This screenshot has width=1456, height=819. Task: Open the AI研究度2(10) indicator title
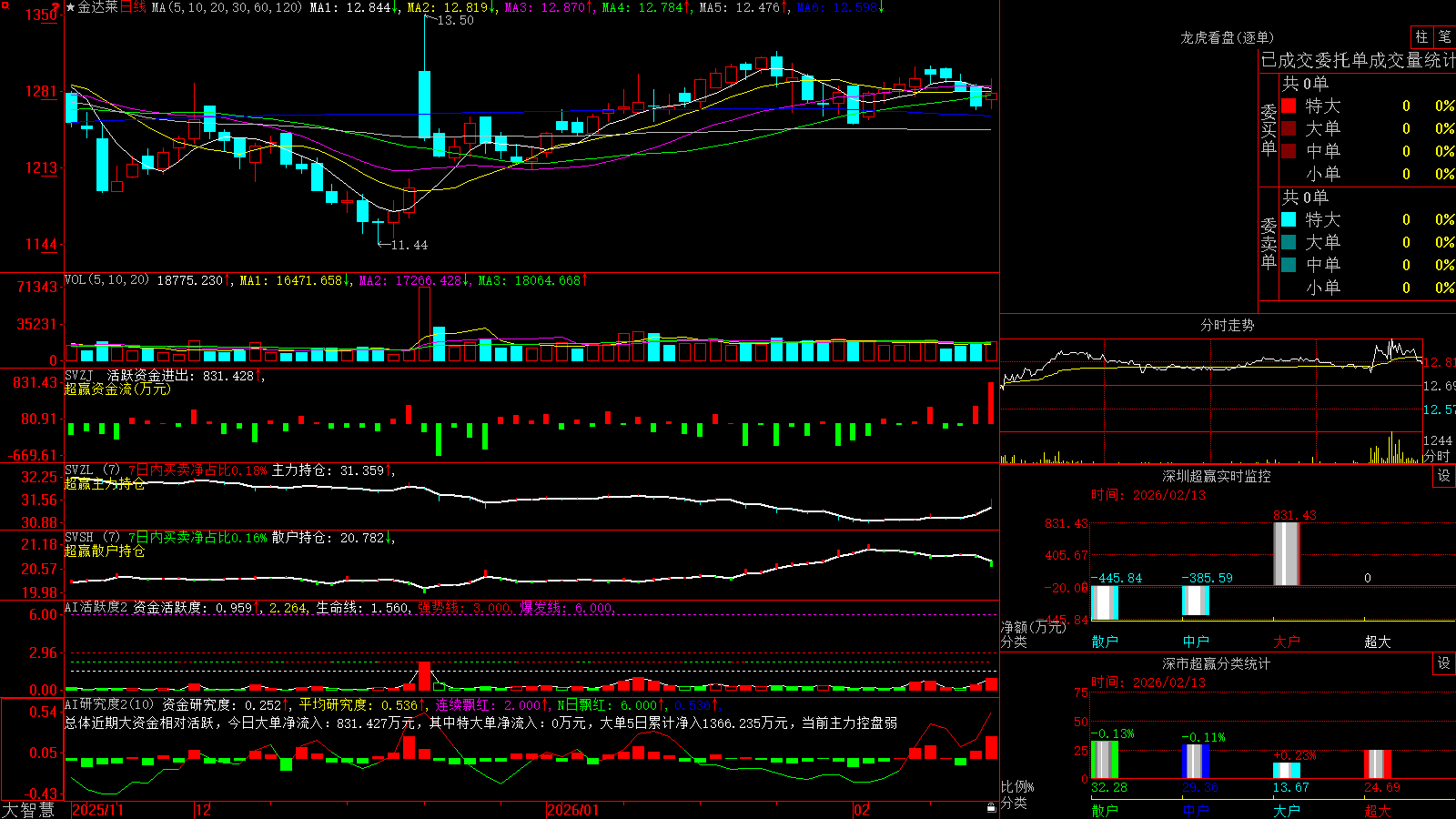pyautogui.click(x=109, y=704)
